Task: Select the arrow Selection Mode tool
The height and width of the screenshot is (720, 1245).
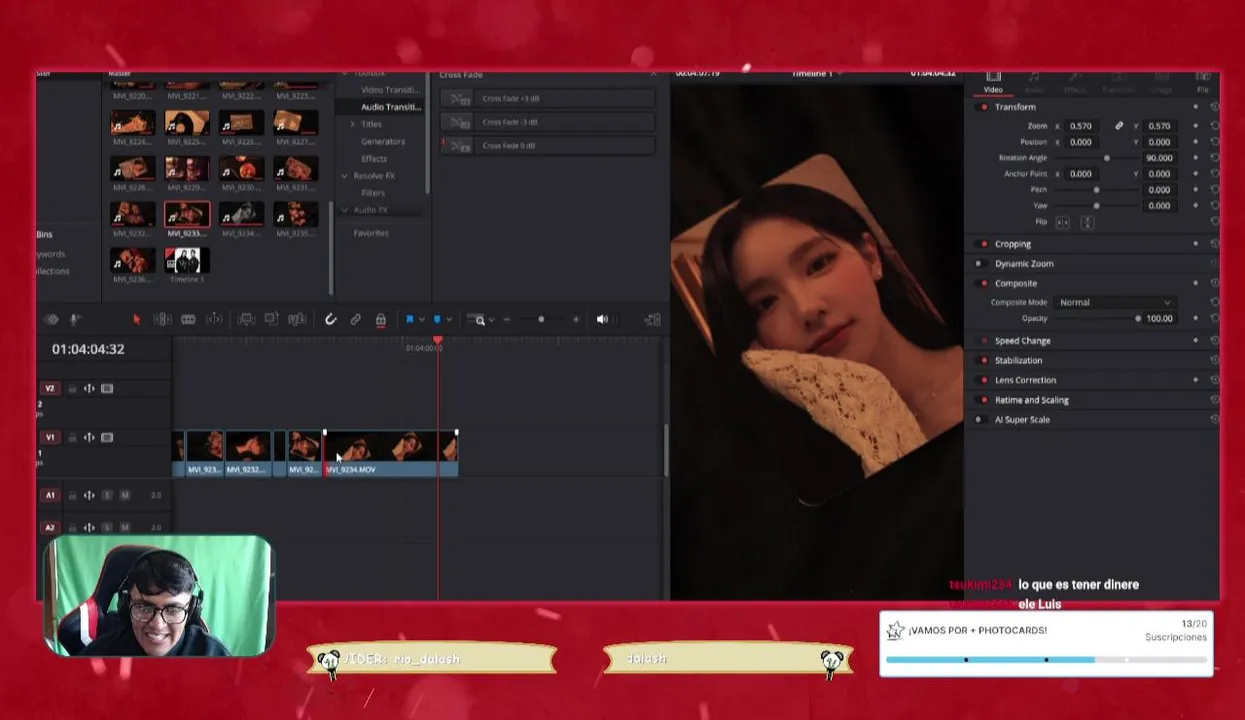Action: pyautogui.click(x=137, y=319)
